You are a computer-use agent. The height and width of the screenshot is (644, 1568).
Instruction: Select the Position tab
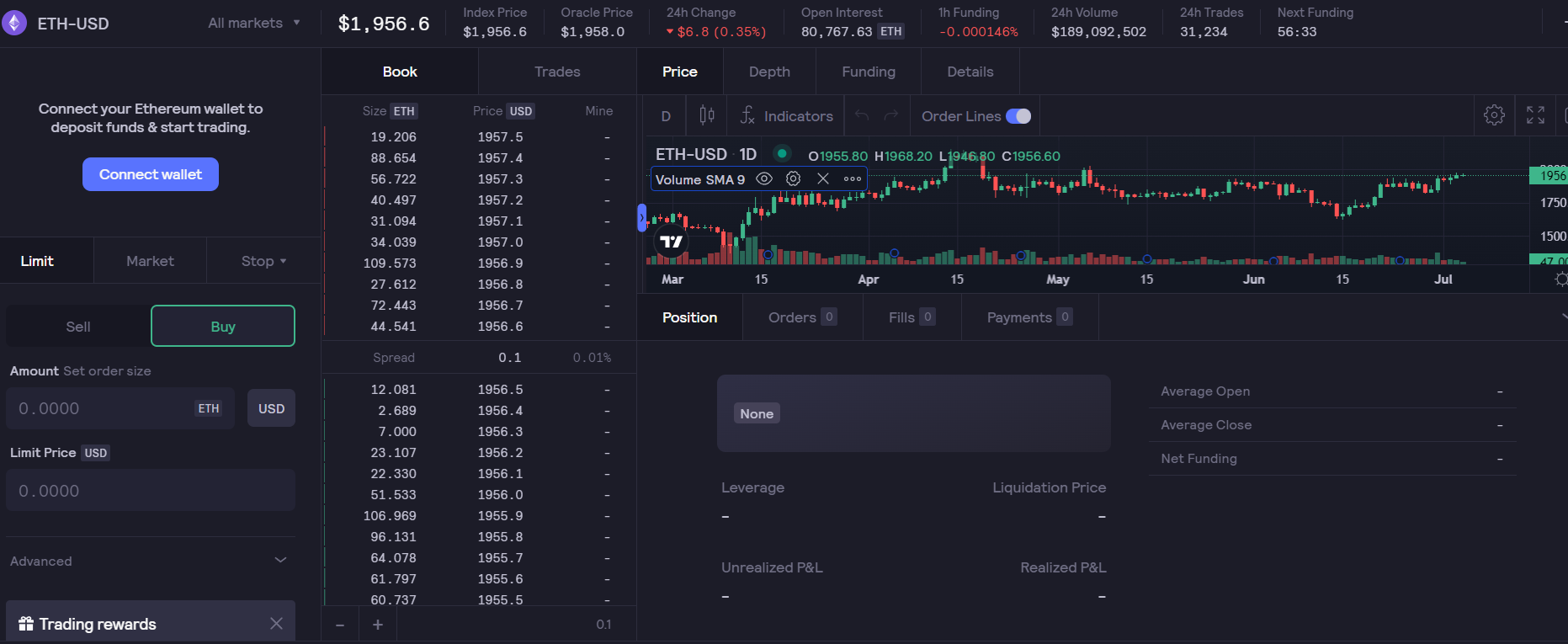pos(690,317)
